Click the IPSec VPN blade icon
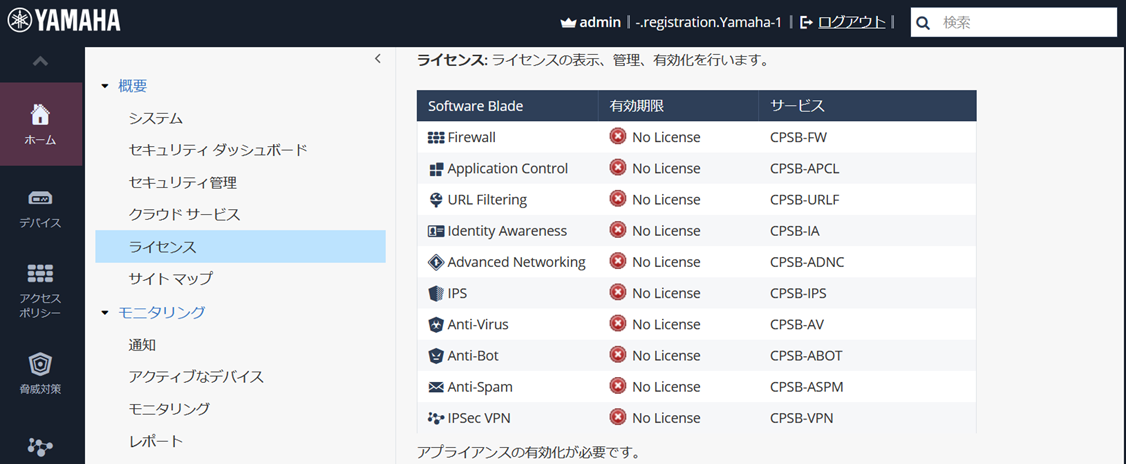Image resolution: width=1126 pixels, height=464 pixels. pyautogui.click(x=436, y=418)
